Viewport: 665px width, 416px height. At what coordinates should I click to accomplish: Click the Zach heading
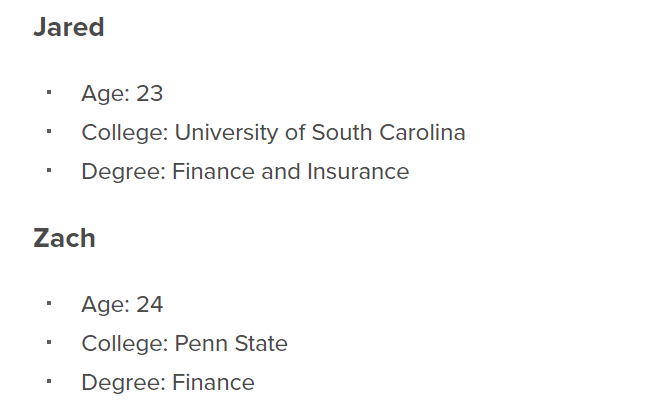pyautogui.click(x=64, y=238)
